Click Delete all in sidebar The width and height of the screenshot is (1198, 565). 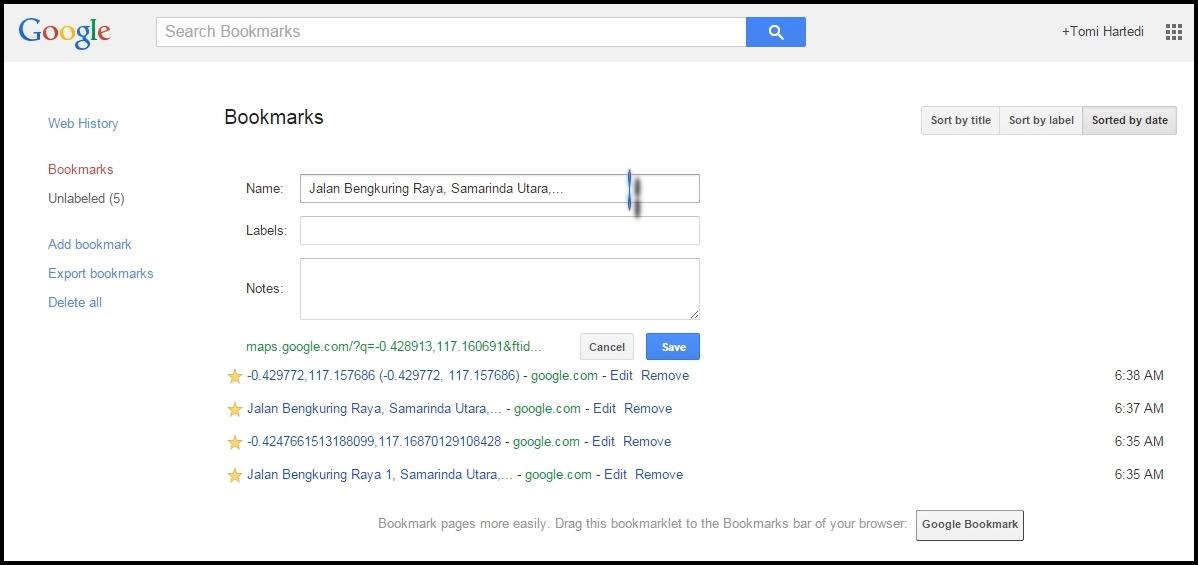[x=75, y=303]
